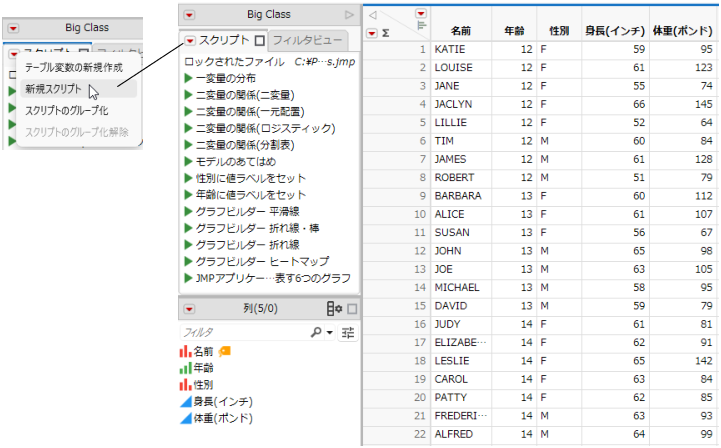Viewport: 721px width, 448px height.
Task: Click the ordinal icon for 年齢 column
Action: click(x=185, y=368)
